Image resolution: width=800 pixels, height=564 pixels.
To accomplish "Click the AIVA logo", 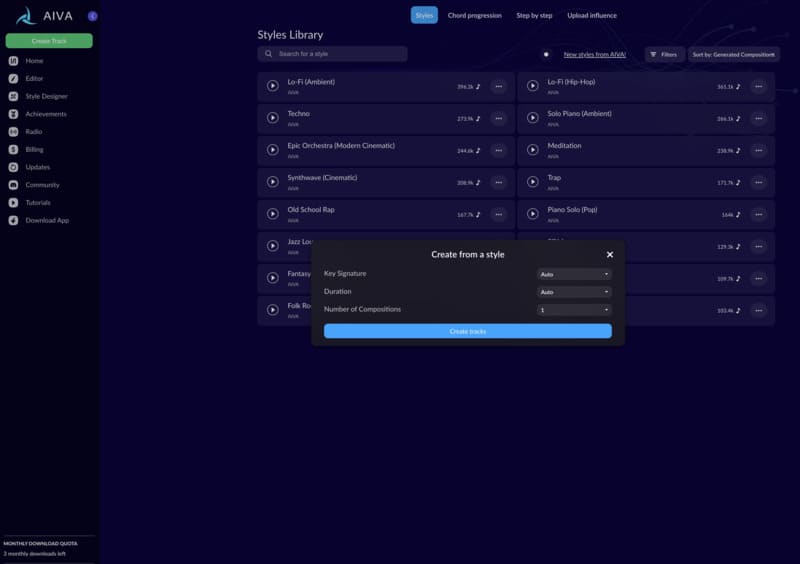I will coord(44,16).
